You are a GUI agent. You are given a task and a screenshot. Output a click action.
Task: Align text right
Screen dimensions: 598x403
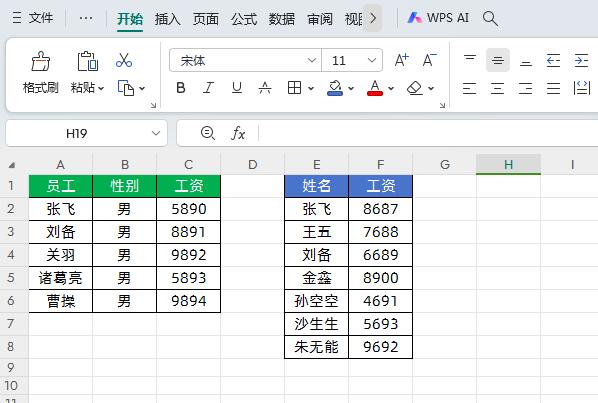[526, 88]
